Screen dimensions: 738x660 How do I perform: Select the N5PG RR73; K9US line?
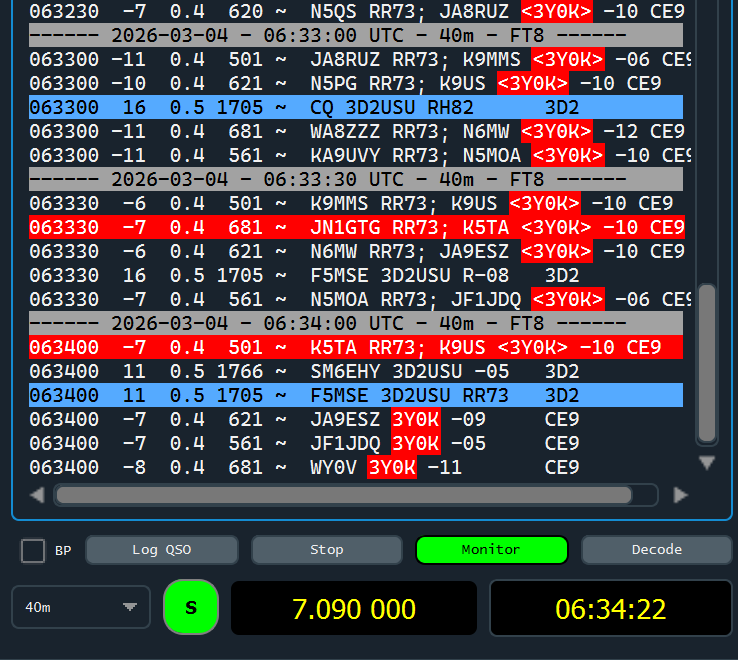click(x=356, y=83)
